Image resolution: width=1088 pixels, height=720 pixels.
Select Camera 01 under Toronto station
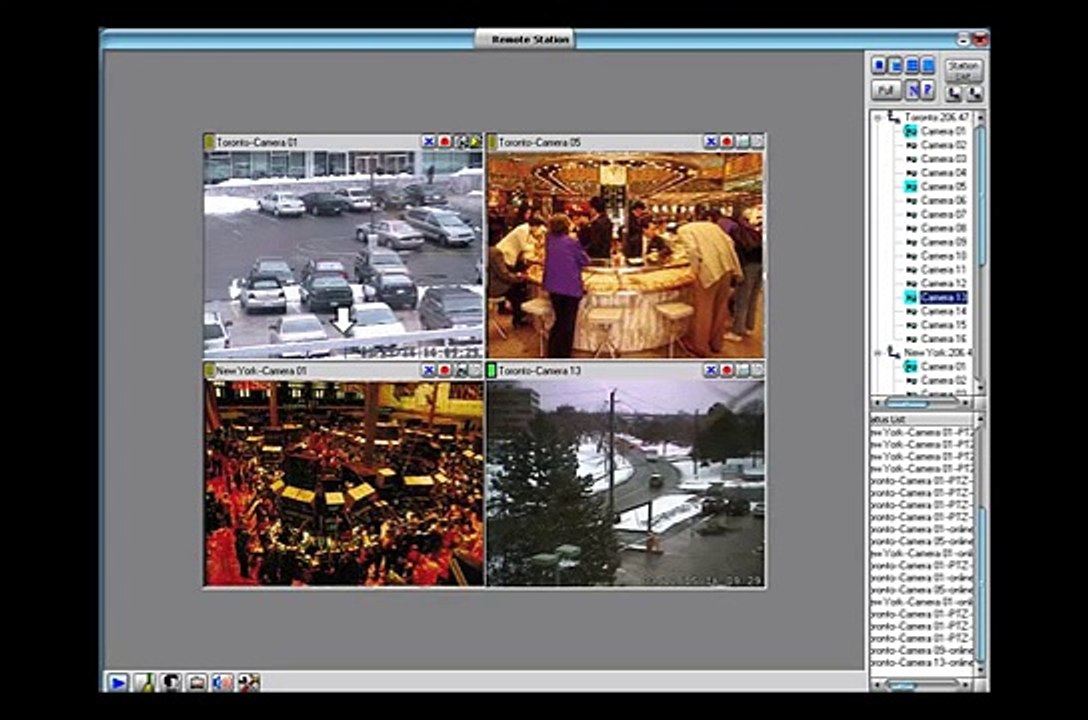pos(943,131)
